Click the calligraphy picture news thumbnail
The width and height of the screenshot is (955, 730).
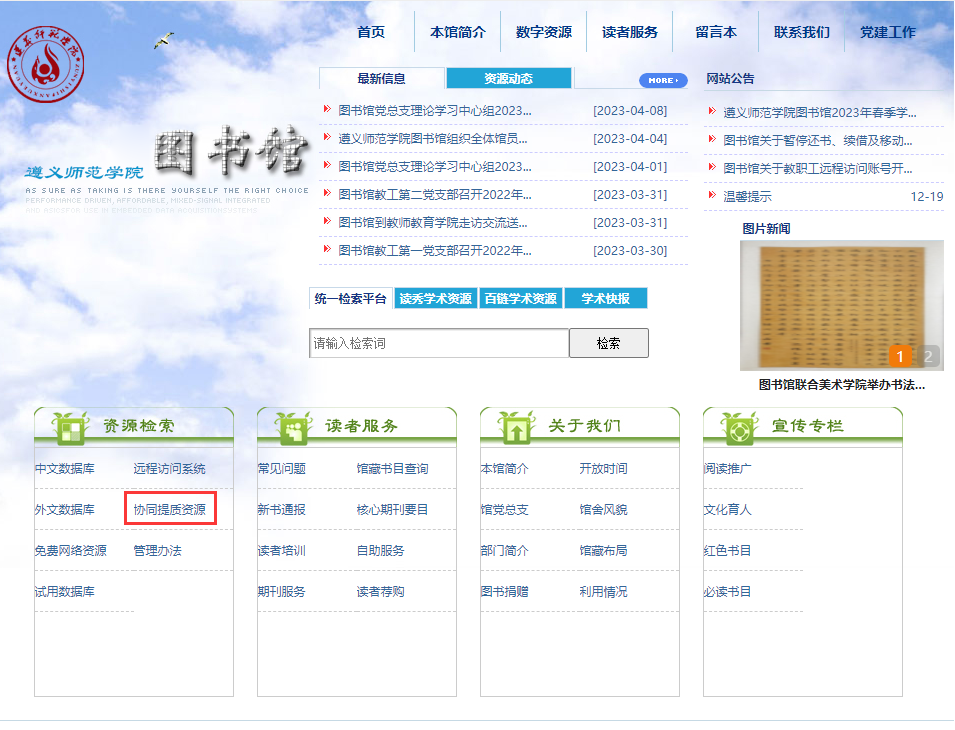(841, 305)
